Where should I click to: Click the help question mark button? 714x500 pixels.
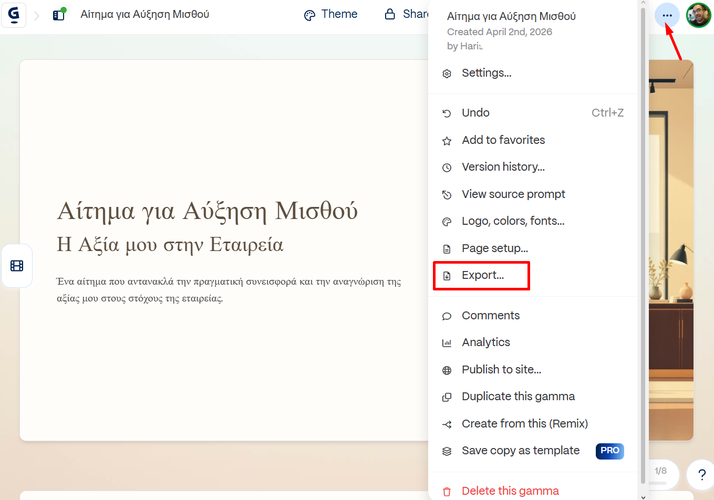[x=702, y=475]
